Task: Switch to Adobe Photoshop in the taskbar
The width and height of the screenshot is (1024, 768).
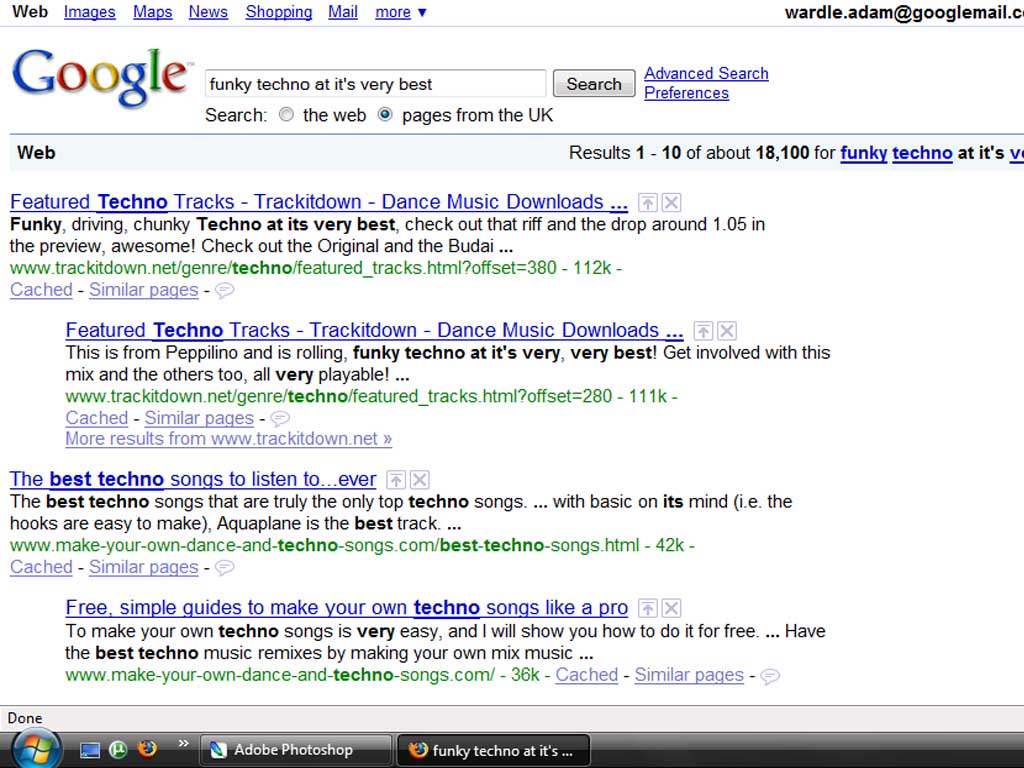Action: click(x=296, y=750)
